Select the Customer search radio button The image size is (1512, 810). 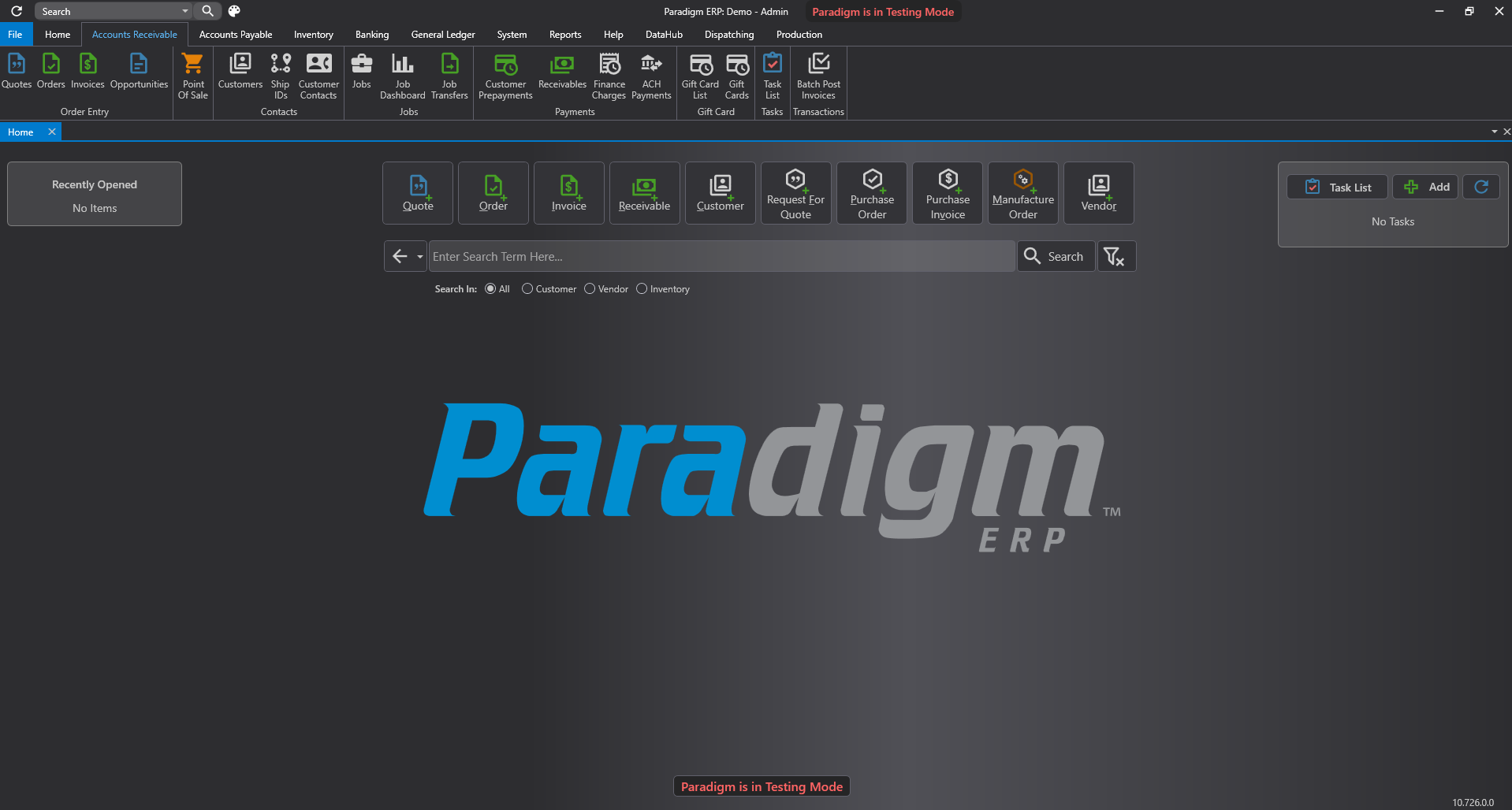click(x=527, y=289)
